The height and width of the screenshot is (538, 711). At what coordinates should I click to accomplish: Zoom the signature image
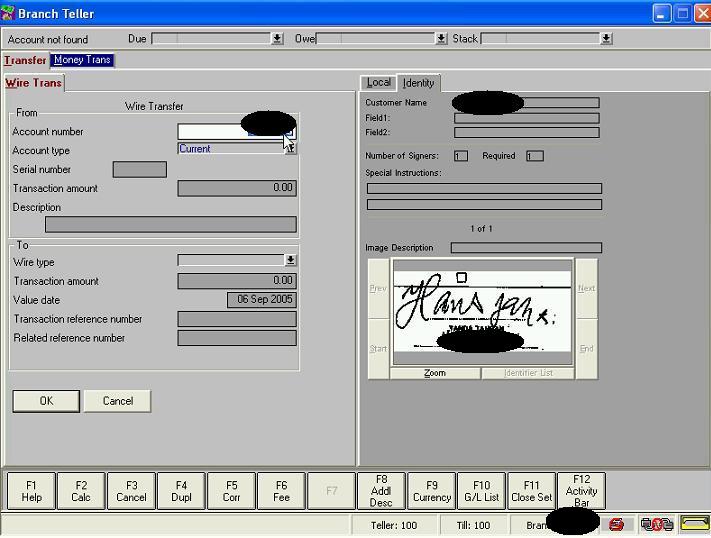[x=435, y=373]
